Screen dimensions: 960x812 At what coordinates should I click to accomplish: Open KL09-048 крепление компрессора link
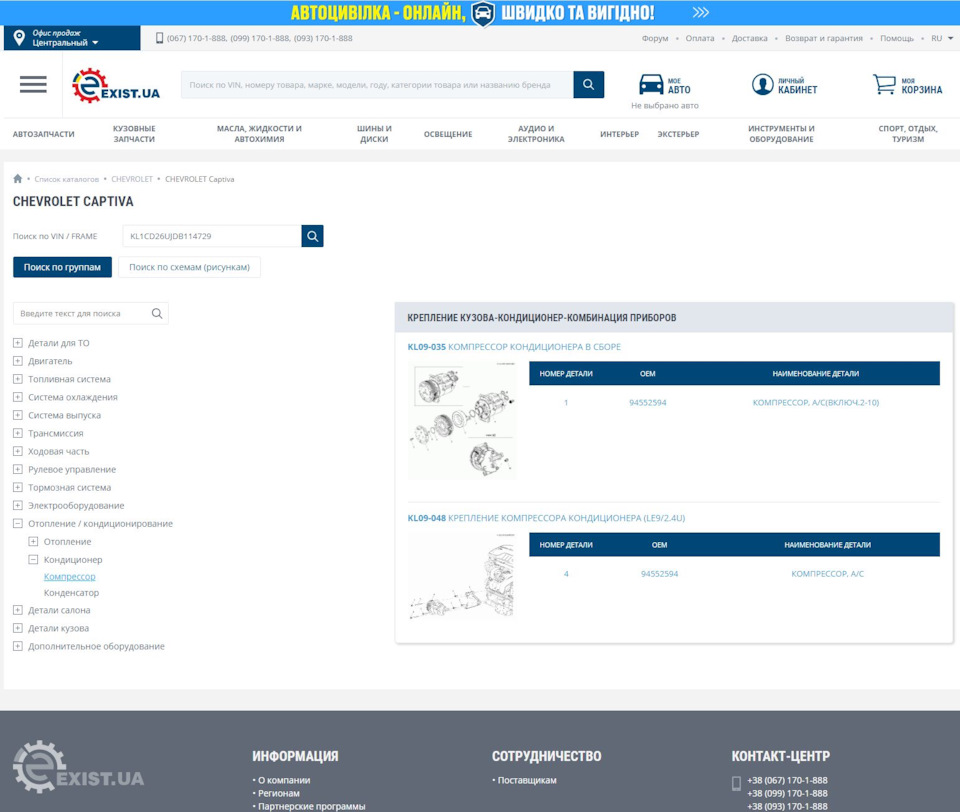click(546, 518)
